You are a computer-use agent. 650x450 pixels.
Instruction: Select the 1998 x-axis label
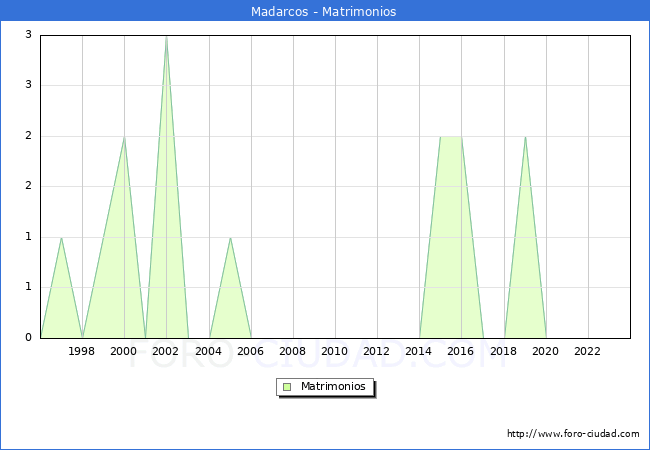(81, 351)
